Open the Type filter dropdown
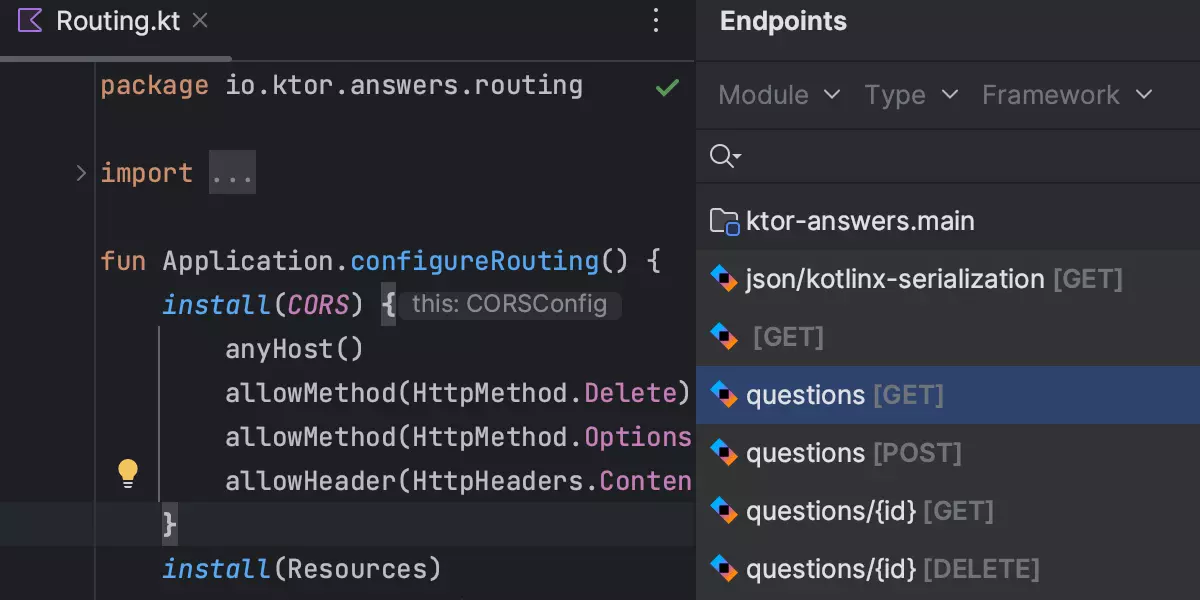This screenshot has height=600, width=1200. [911, 95]
